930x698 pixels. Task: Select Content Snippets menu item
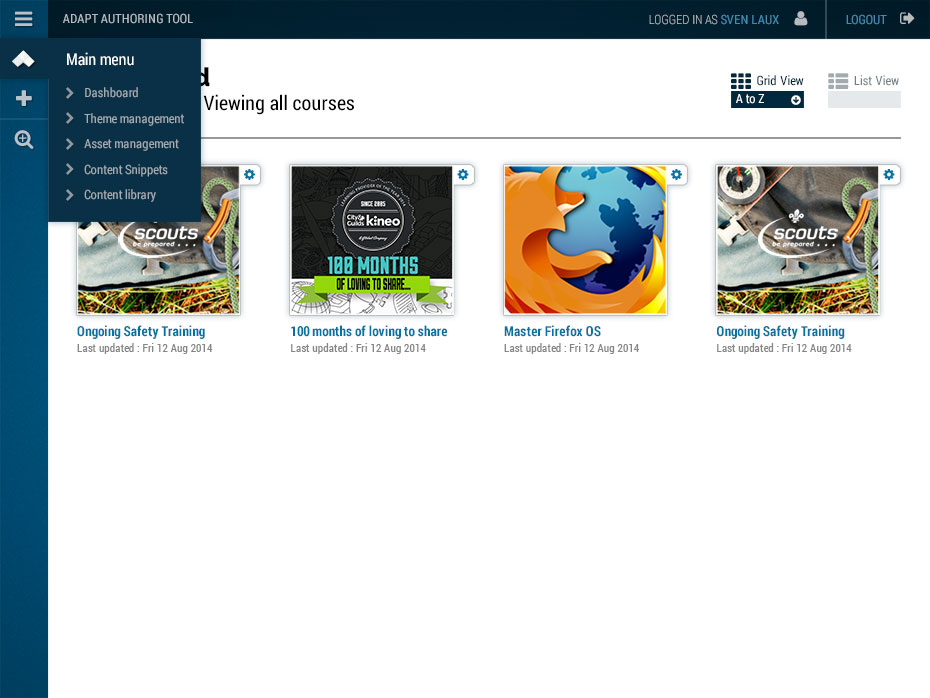pos(126,170)
